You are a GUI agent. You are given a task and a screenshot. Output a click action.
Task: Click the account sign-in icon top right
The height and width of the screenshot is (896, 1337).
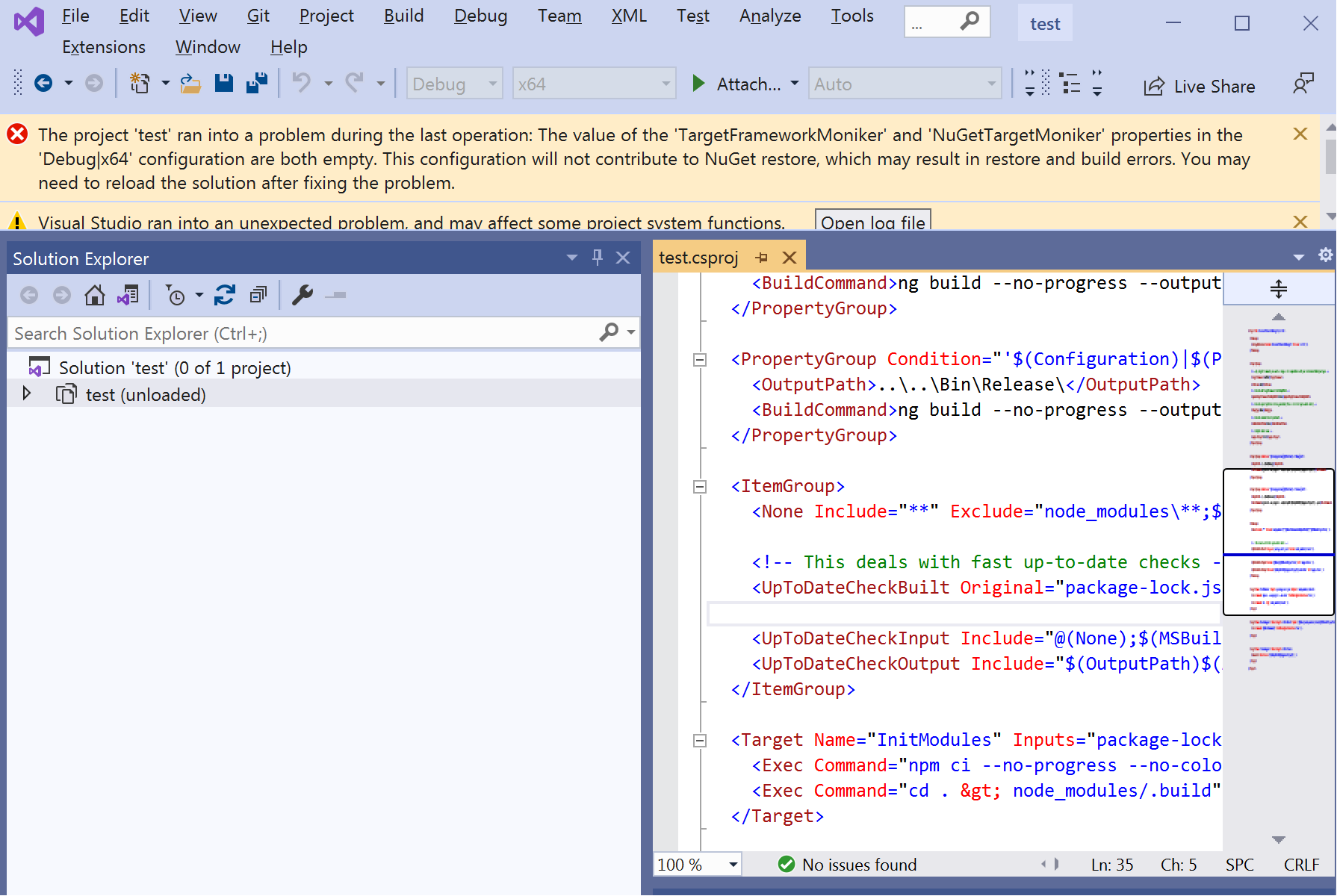pyautogui.click(x=1305, y=82)
